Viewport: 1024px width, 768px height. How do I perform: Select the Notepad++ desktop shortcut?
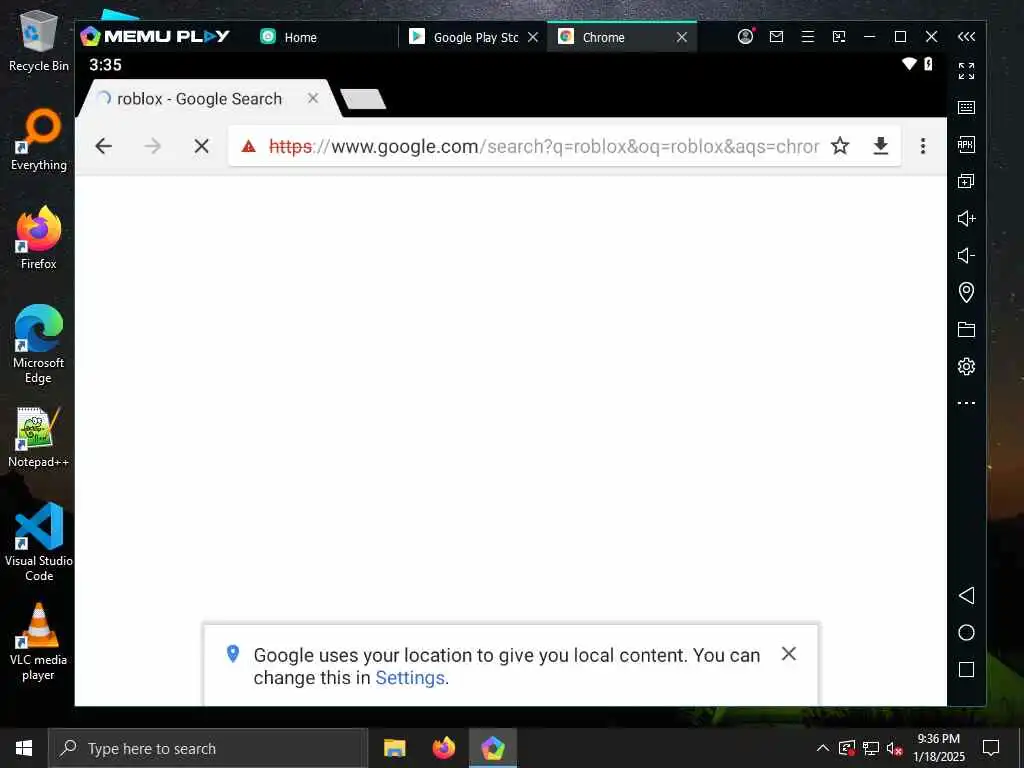coord(39,438)
